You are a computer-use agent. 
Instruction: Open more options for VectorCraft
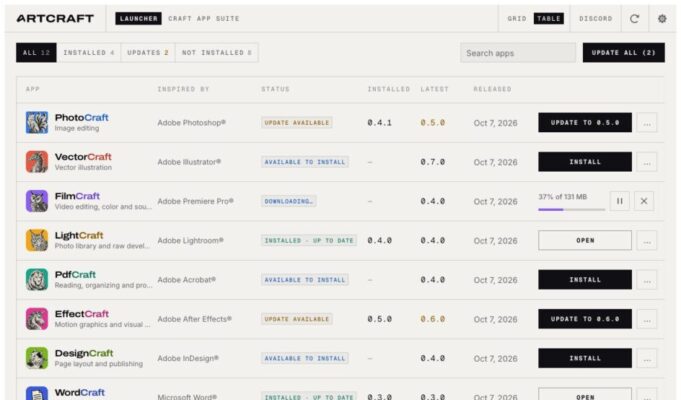(x=647, y=162)
